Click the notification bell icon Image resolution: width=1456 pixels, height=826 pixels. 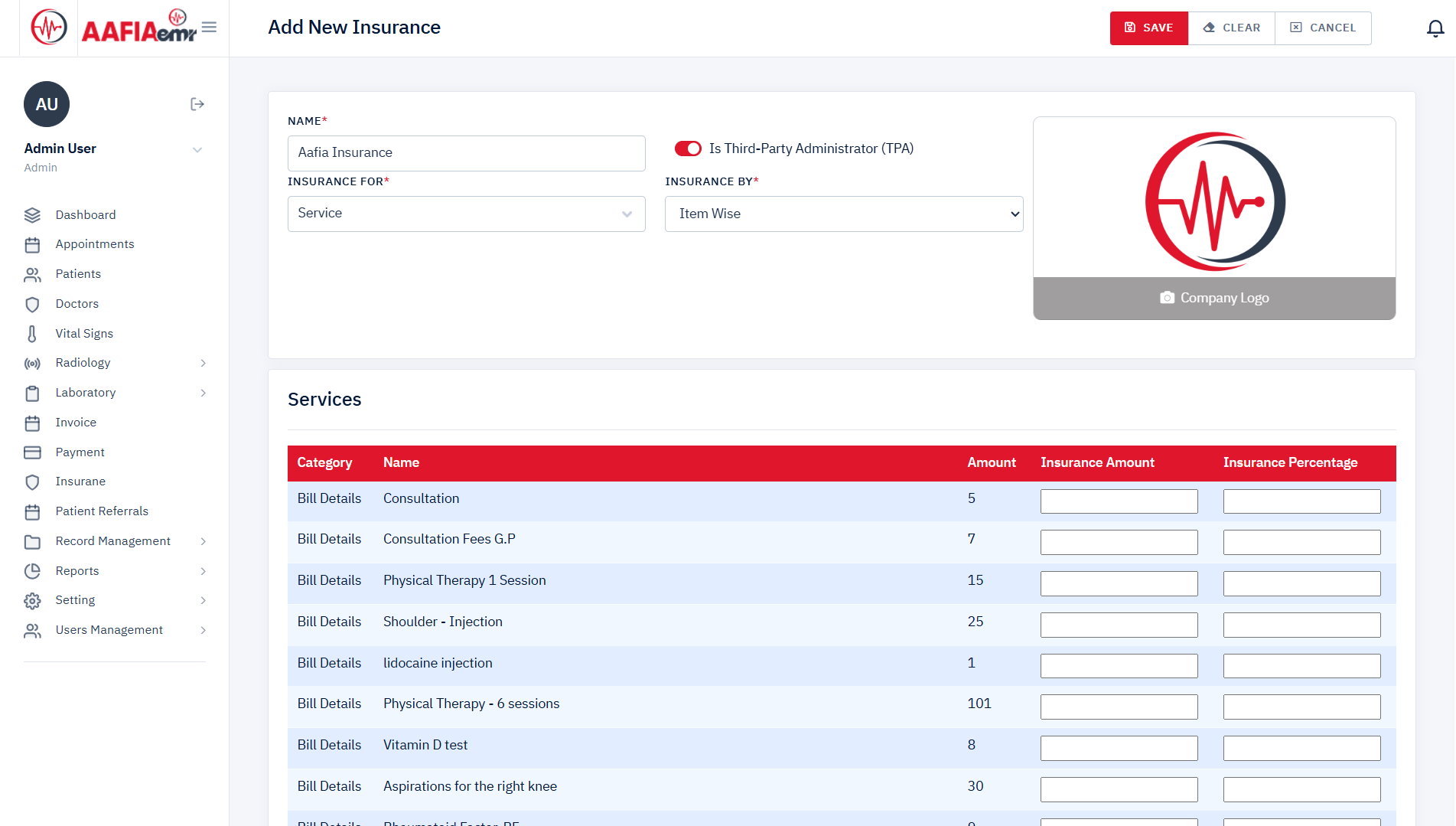point(1435,28)
